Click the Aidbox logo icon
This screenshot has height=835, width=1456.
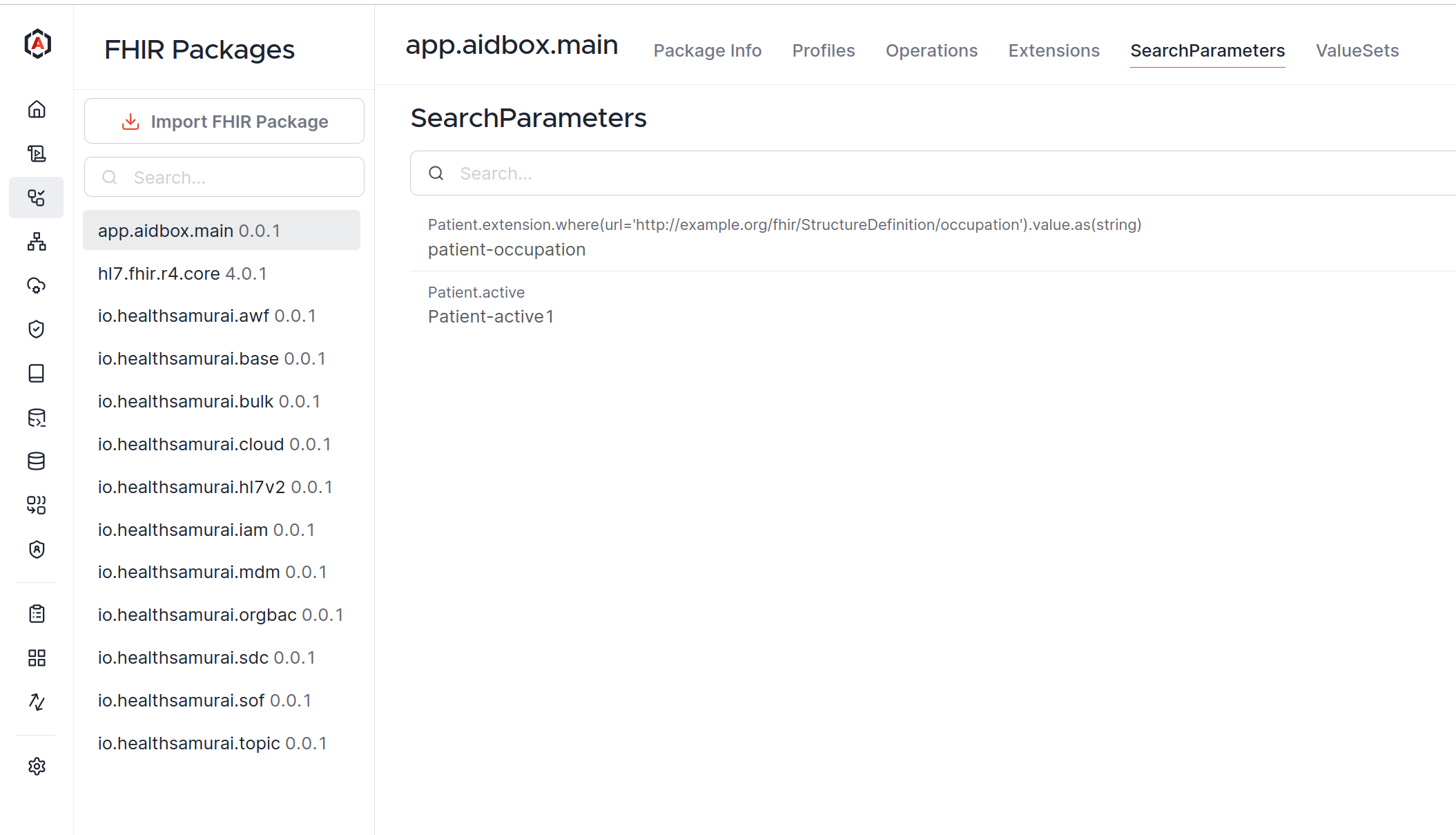(37, 44)
